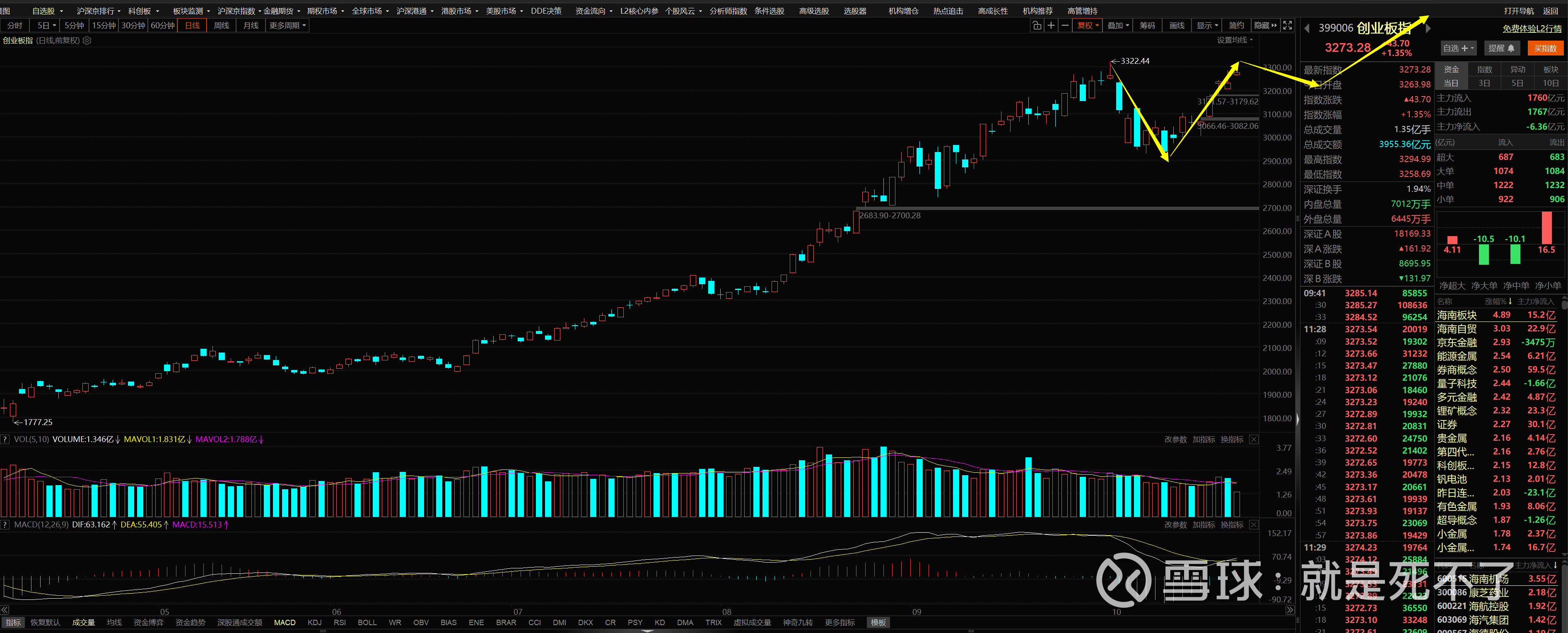Viewport: 1568px width, 633px height.
Task: Open the 复权 dropdown
Action: [1087, 26]
